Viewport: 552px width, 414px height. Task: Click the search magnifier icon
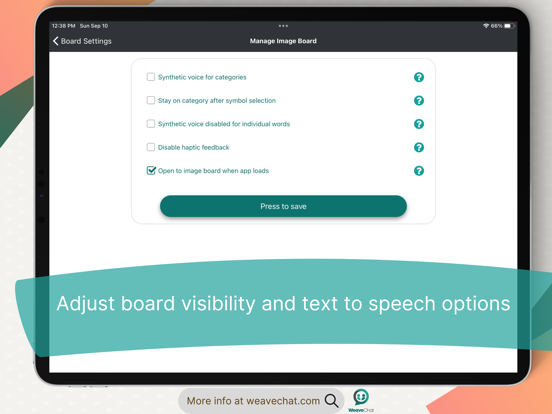331,401
